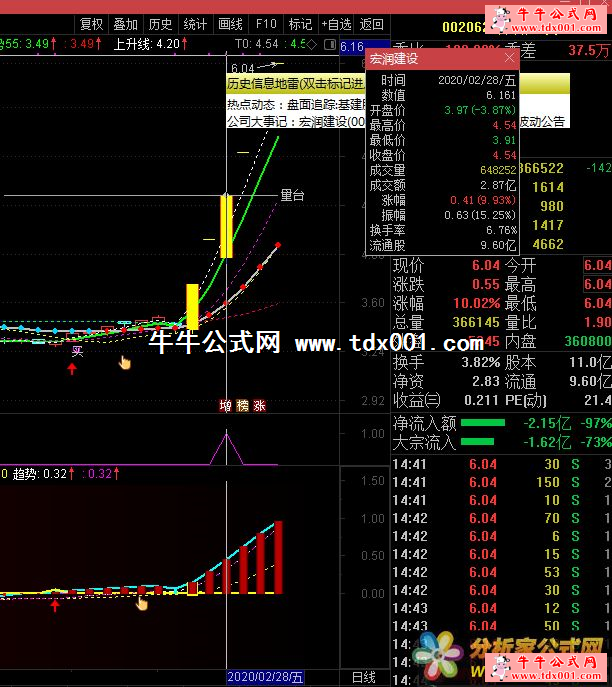Image resolution: width=612 pixels, height=687 pixels.
Task: Click the tall yellow candlestick near 重台
Action: pos(226,227)
